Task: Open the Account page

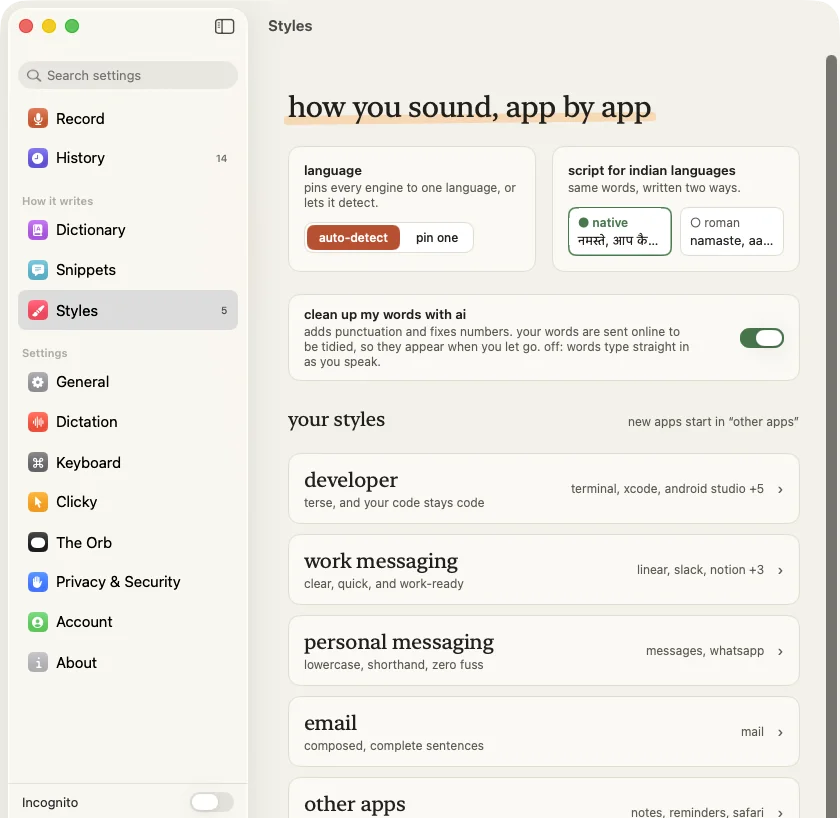Action: [x=84, y=622]
